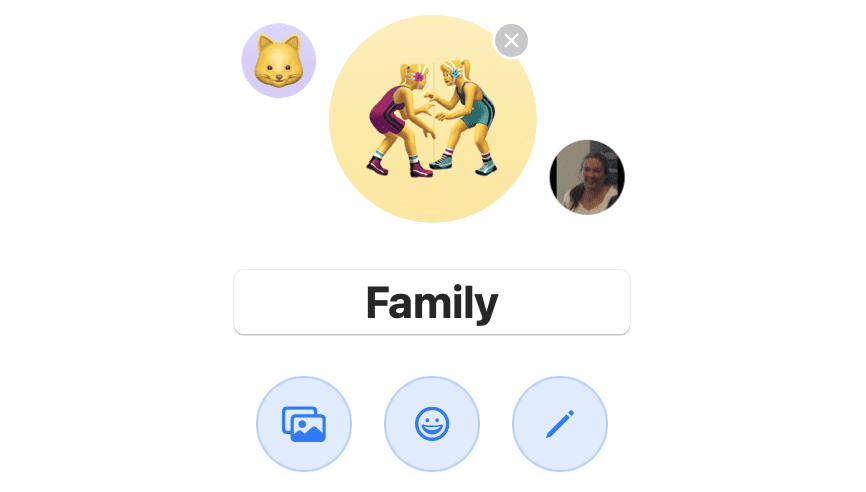Select the pencil edit button
Image resolution: width=866 pixels, height=492 pixels.
coord(560,424)
